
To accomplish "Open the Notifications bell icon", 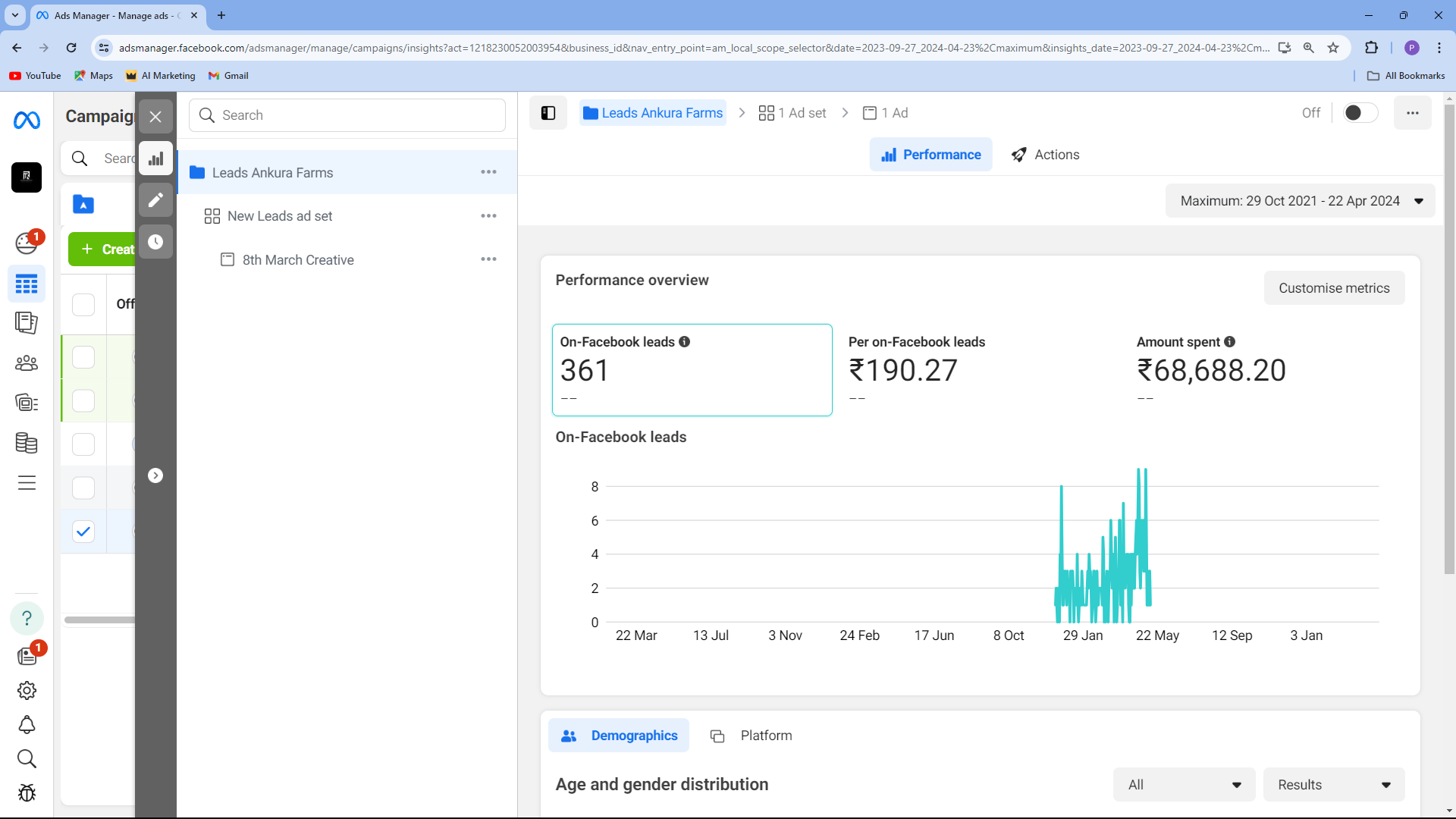I will click(27, 724).
